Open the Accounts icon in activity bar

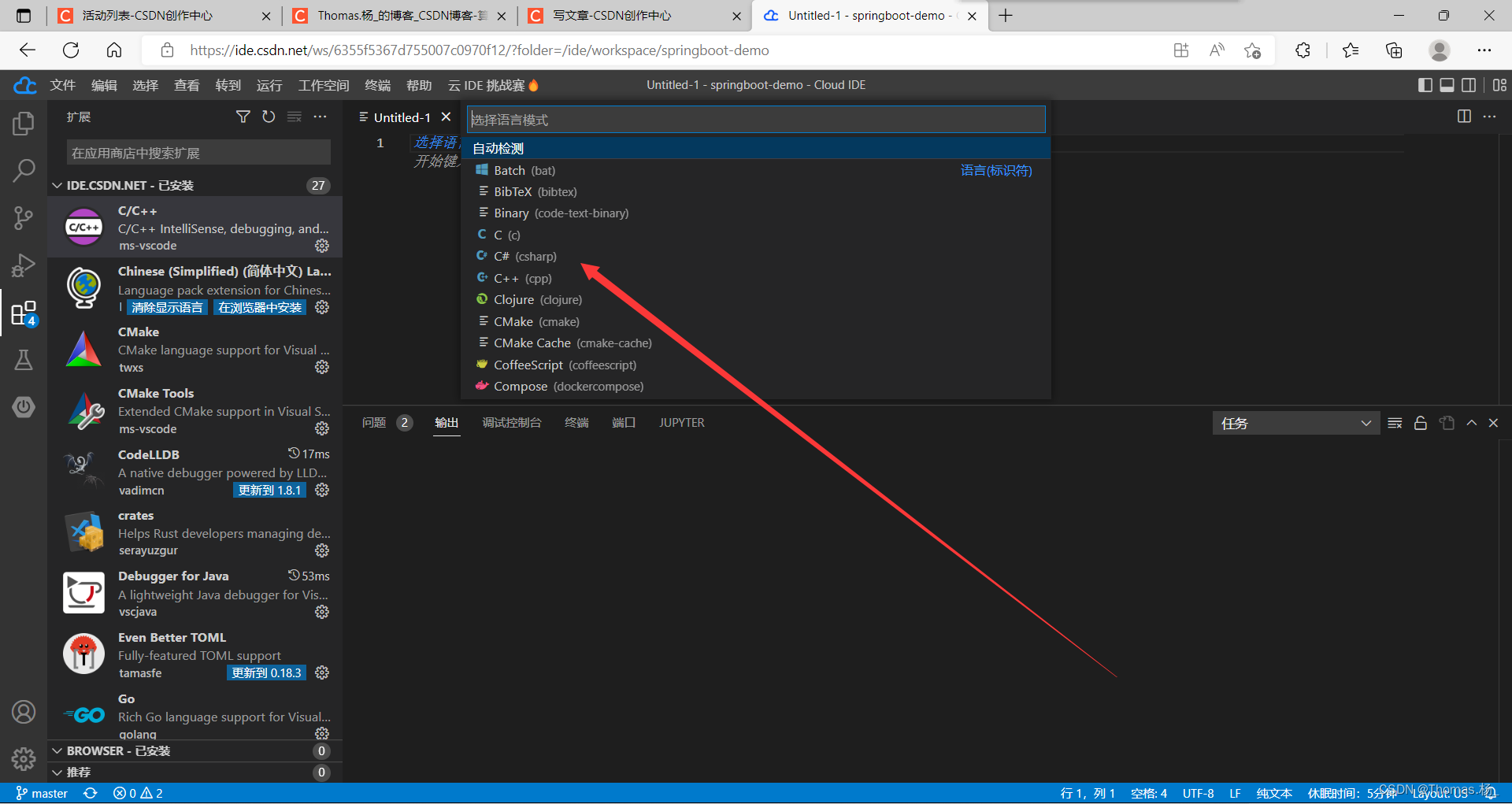tap(24, 712)
